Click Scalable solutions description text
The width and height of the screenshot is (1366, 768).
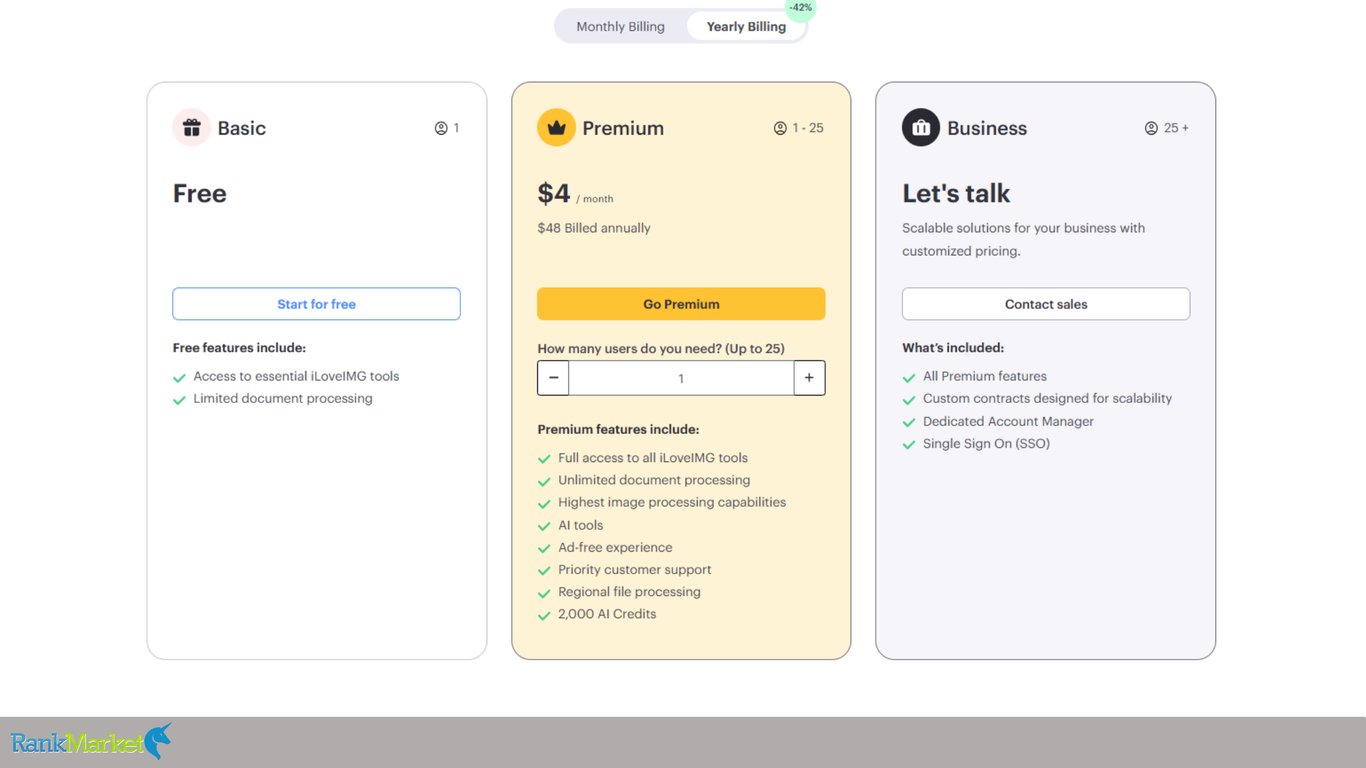pyautogui.click(x=1023, y=240)
